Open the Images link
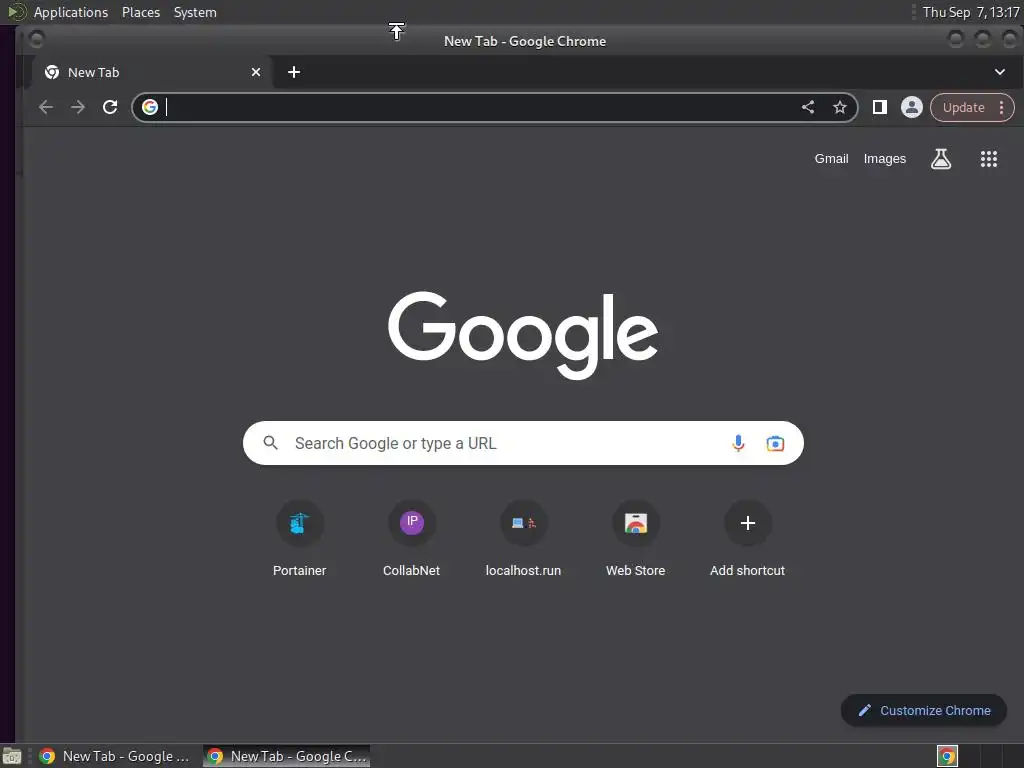The image size is (1024, 768). (x=885, y=159)
